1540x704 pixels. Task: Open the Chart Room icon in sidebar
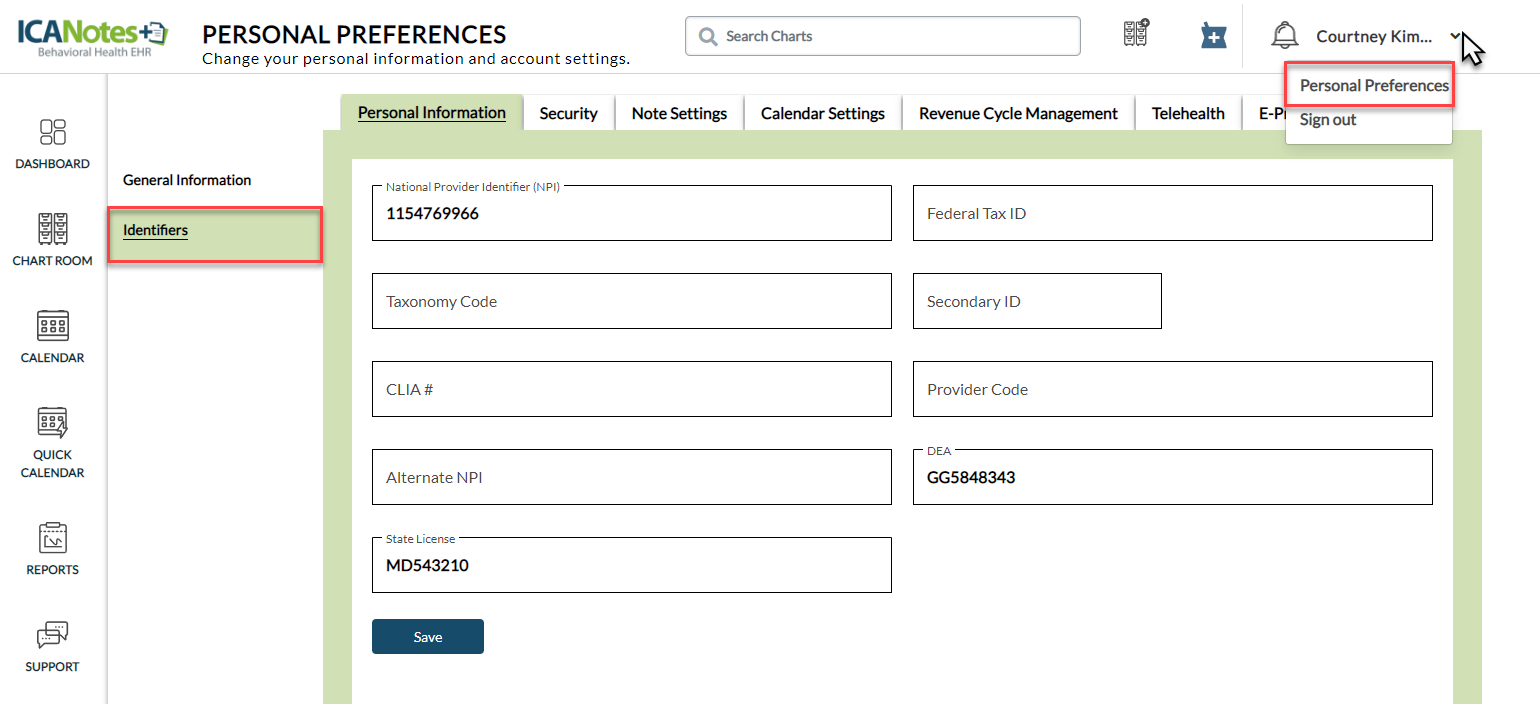[x=52, y=239]
